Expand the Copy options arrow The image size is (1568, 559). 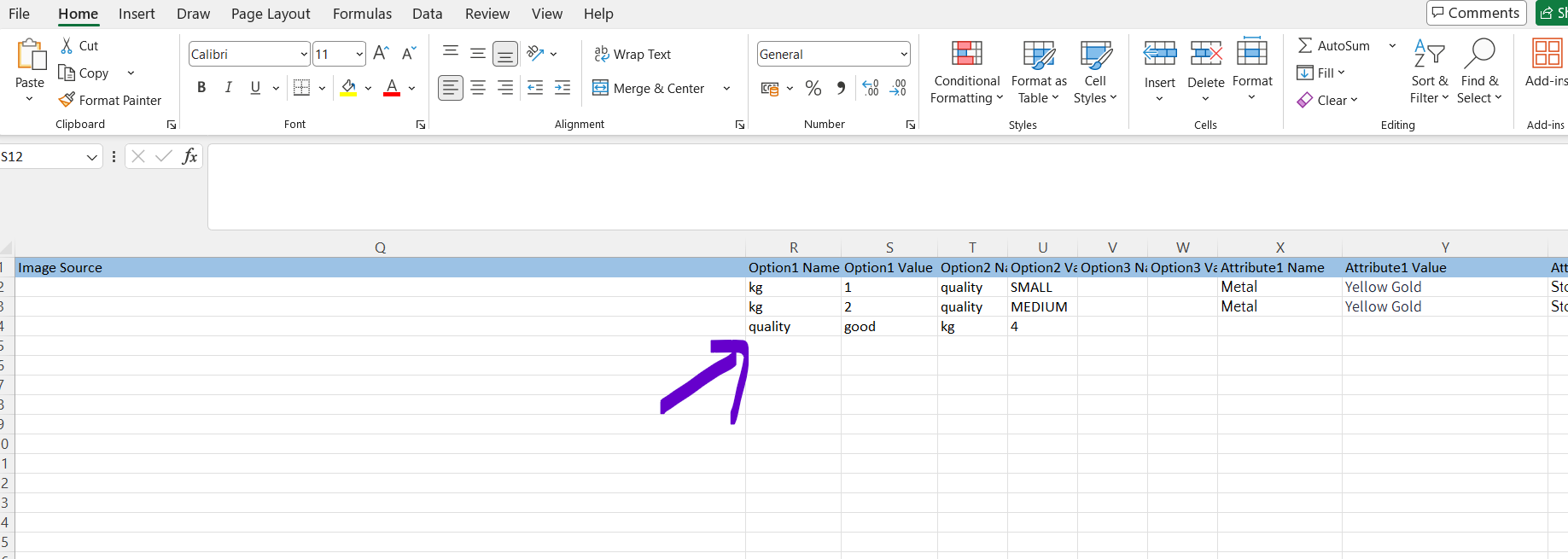click(131, 73)
